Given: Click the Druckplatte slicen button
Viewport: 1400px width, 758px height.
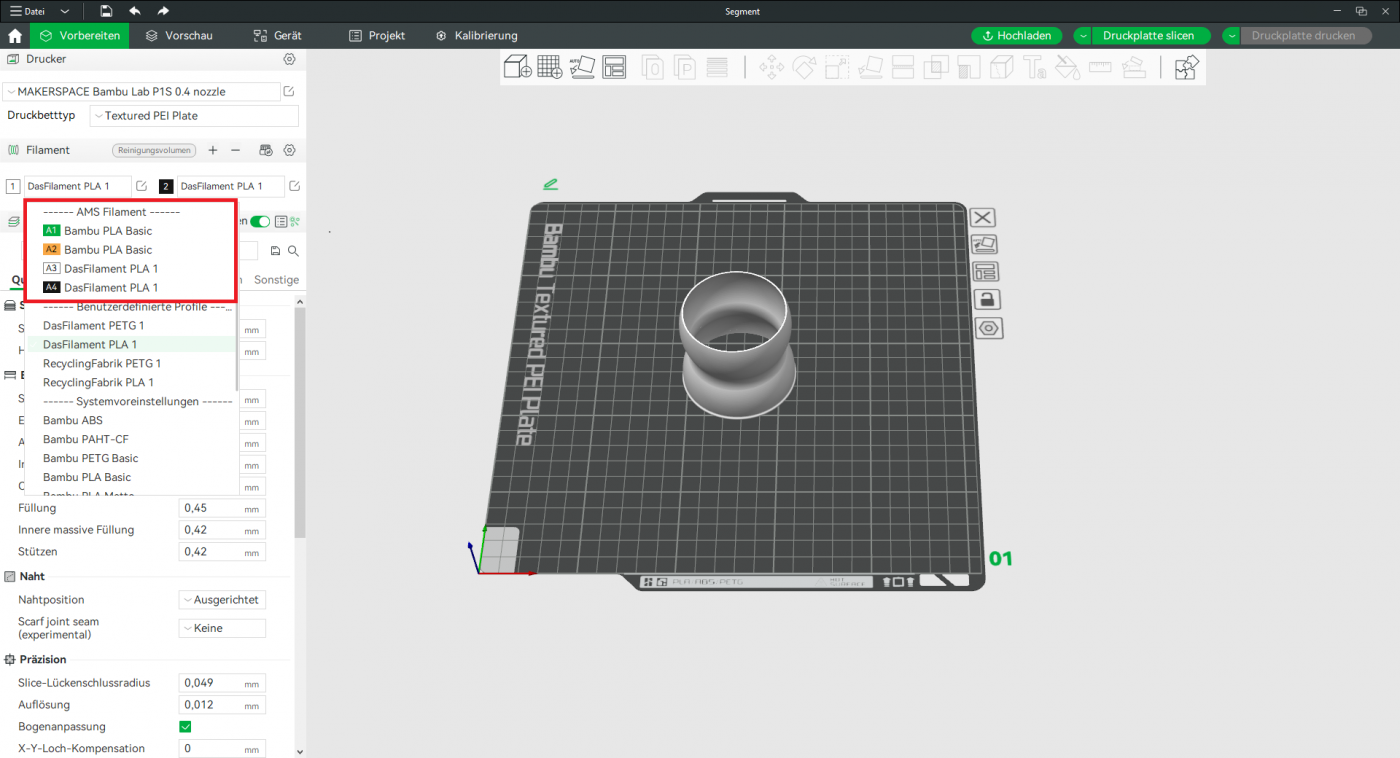Looking at the screenshot, I should (x=1148, y=36).
